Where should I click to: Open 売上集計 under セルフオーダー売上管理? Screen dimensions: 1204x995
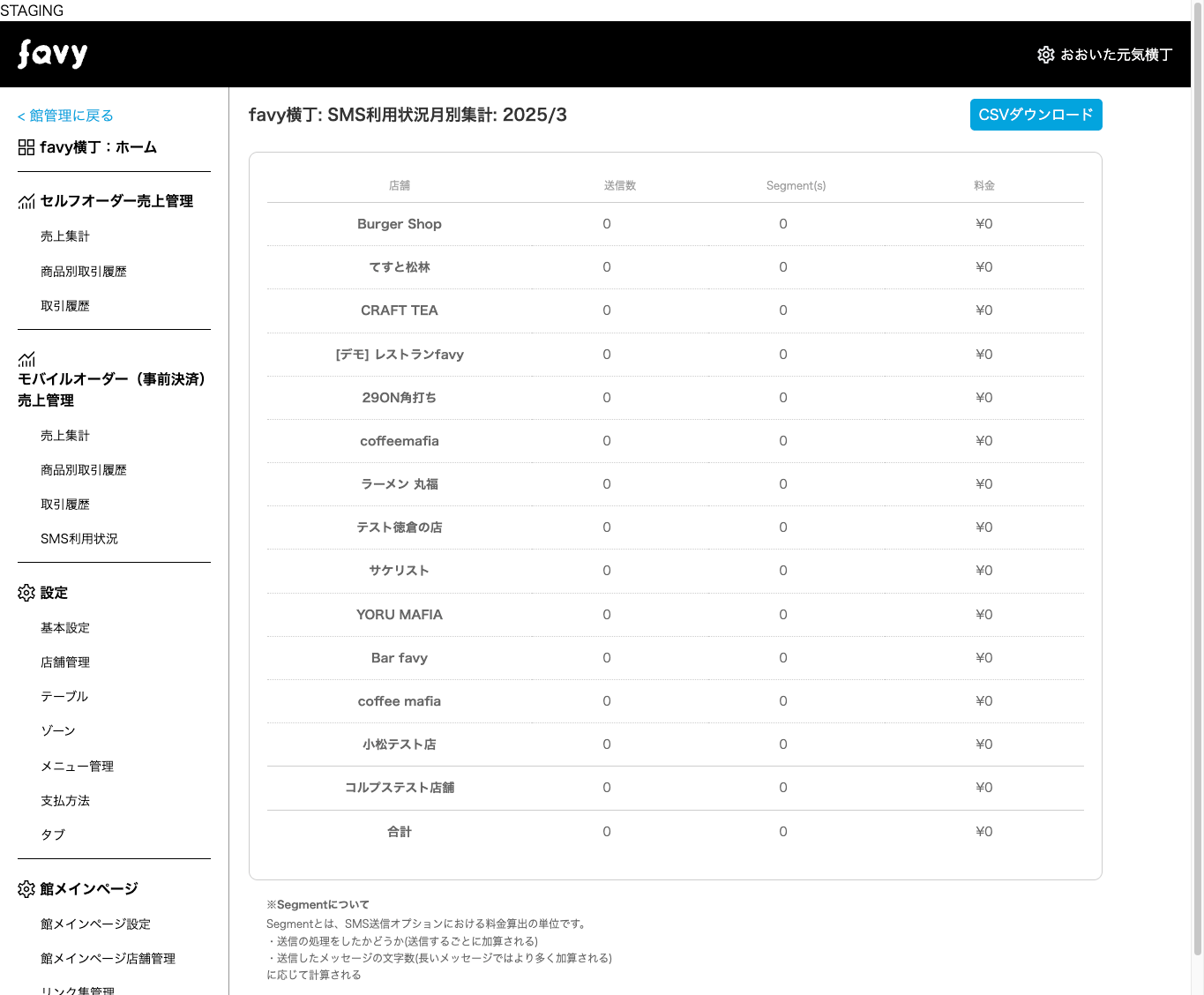[x=65, y=236]
